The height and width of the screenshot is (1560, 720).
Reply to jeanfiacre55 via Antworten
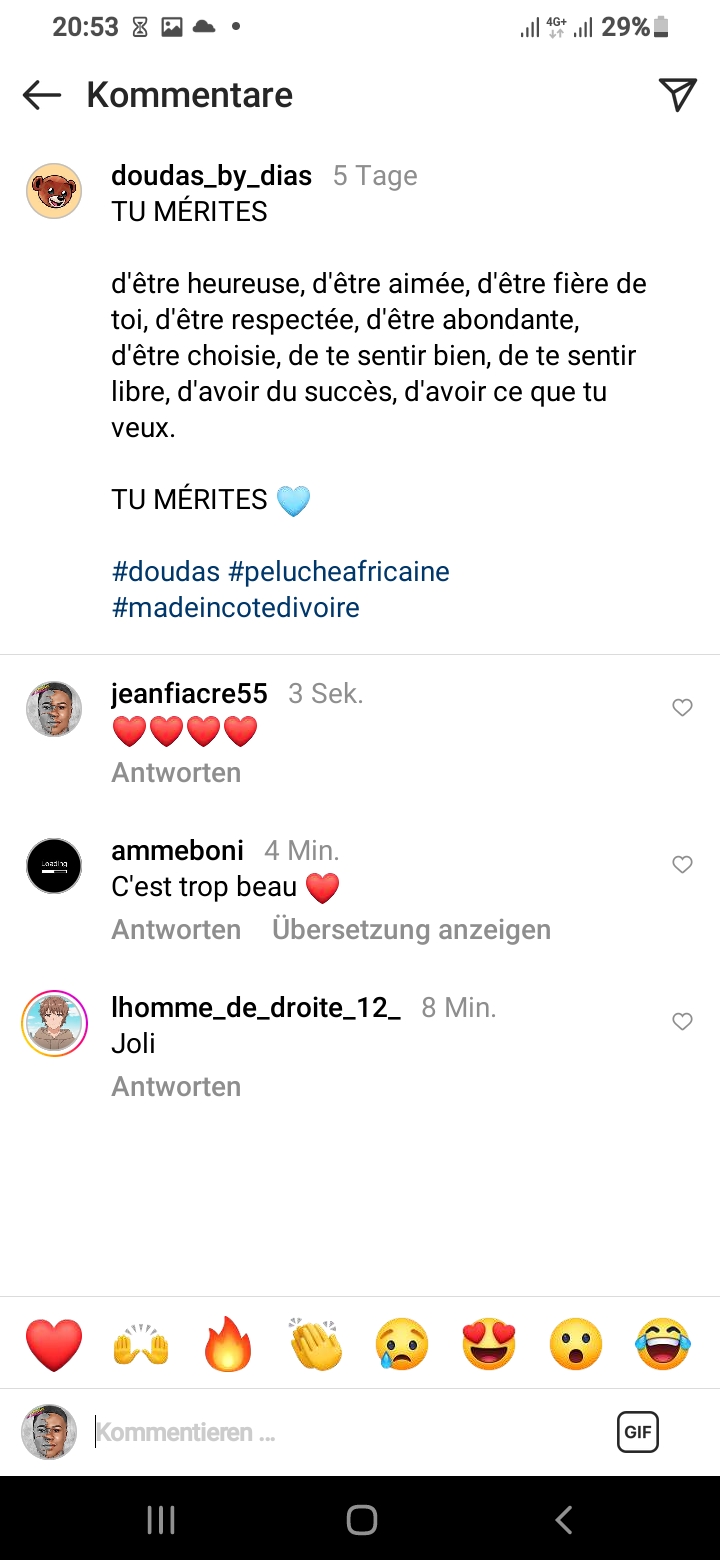pyautogui.click(x=176, y=772)
